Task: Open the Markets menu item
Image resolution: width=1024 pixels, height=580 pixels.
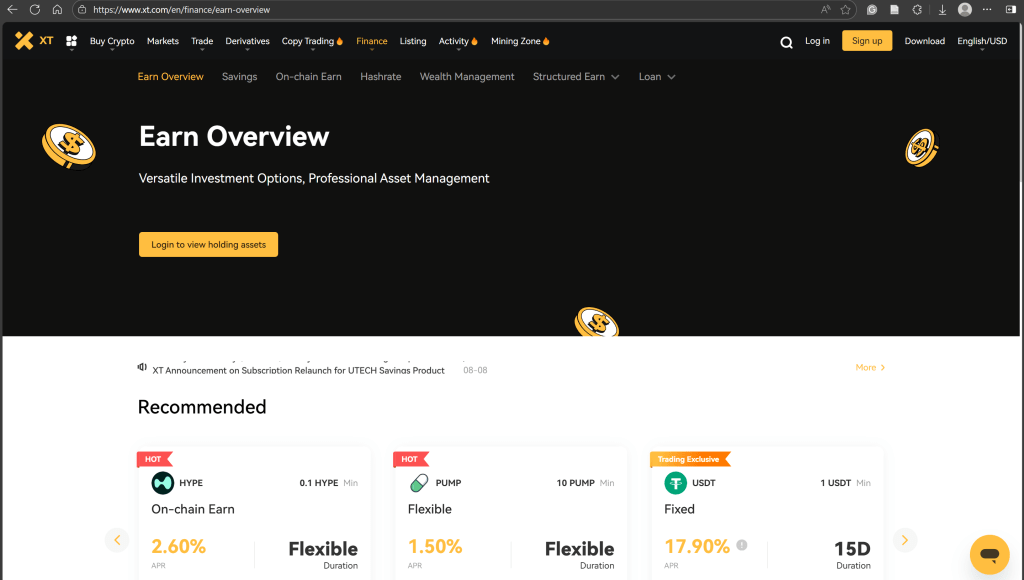Action: tap(162, 41)
